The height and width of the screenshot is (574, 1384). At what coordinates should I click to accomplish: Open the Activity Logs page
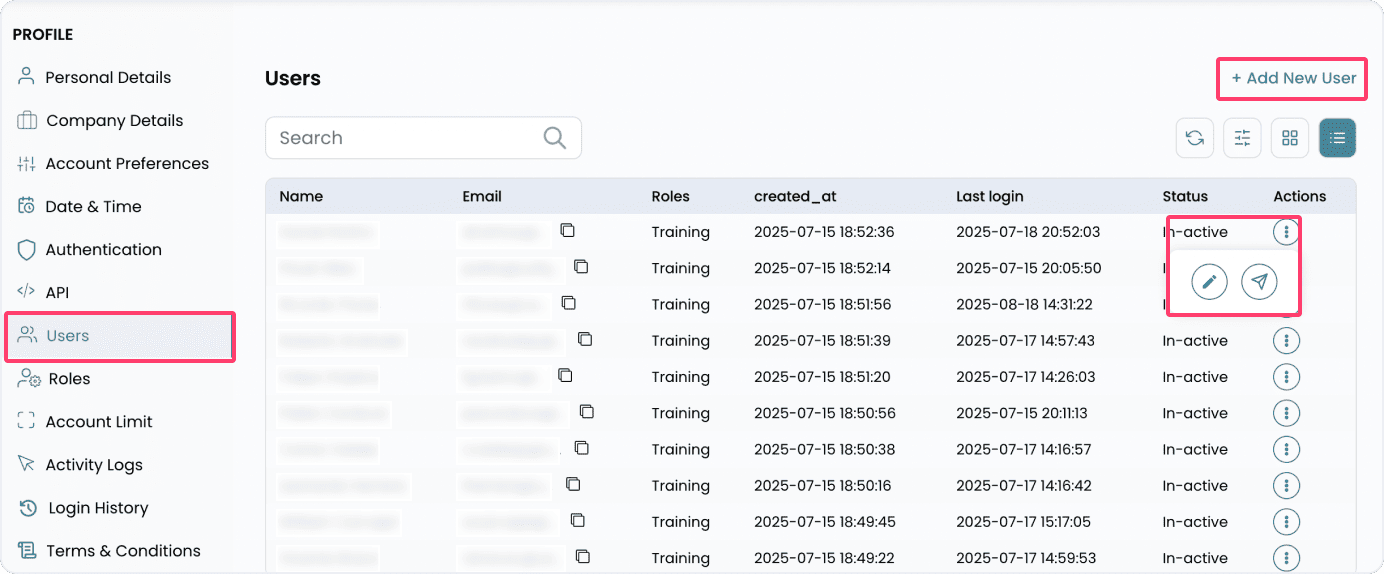(x=94, y=465)
